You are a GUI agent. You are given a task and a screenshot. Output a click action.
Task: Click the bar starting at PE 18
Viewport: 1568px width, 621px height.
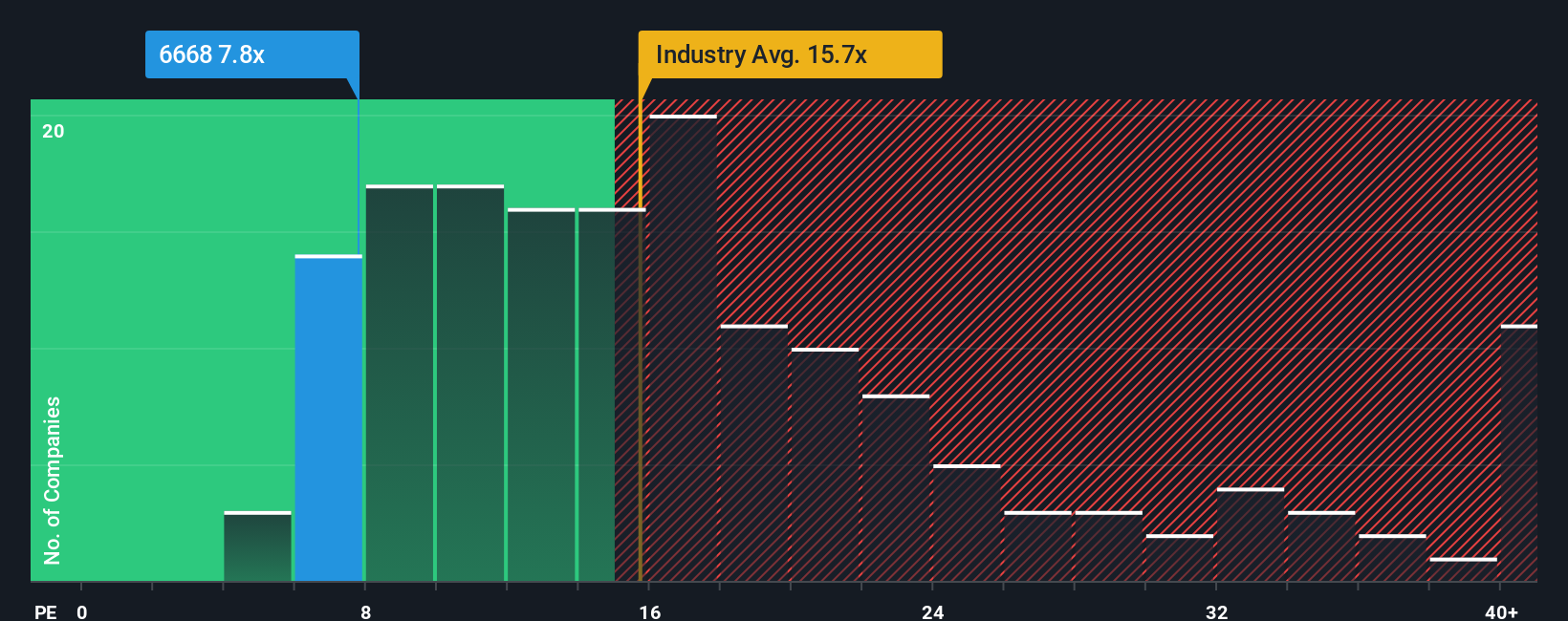click(x=754, y=453)
